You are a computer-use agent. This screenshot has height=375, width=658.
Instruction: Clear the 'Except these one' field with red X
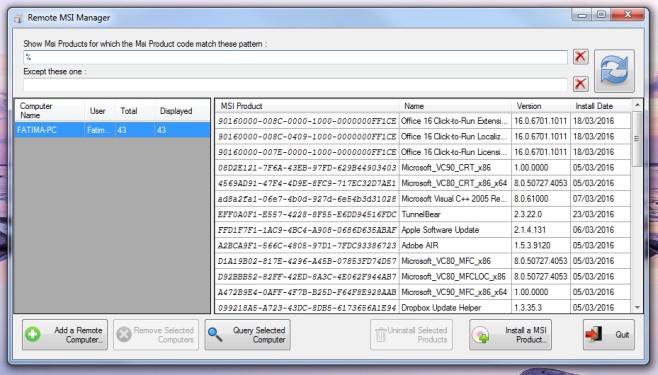point(580,83)
